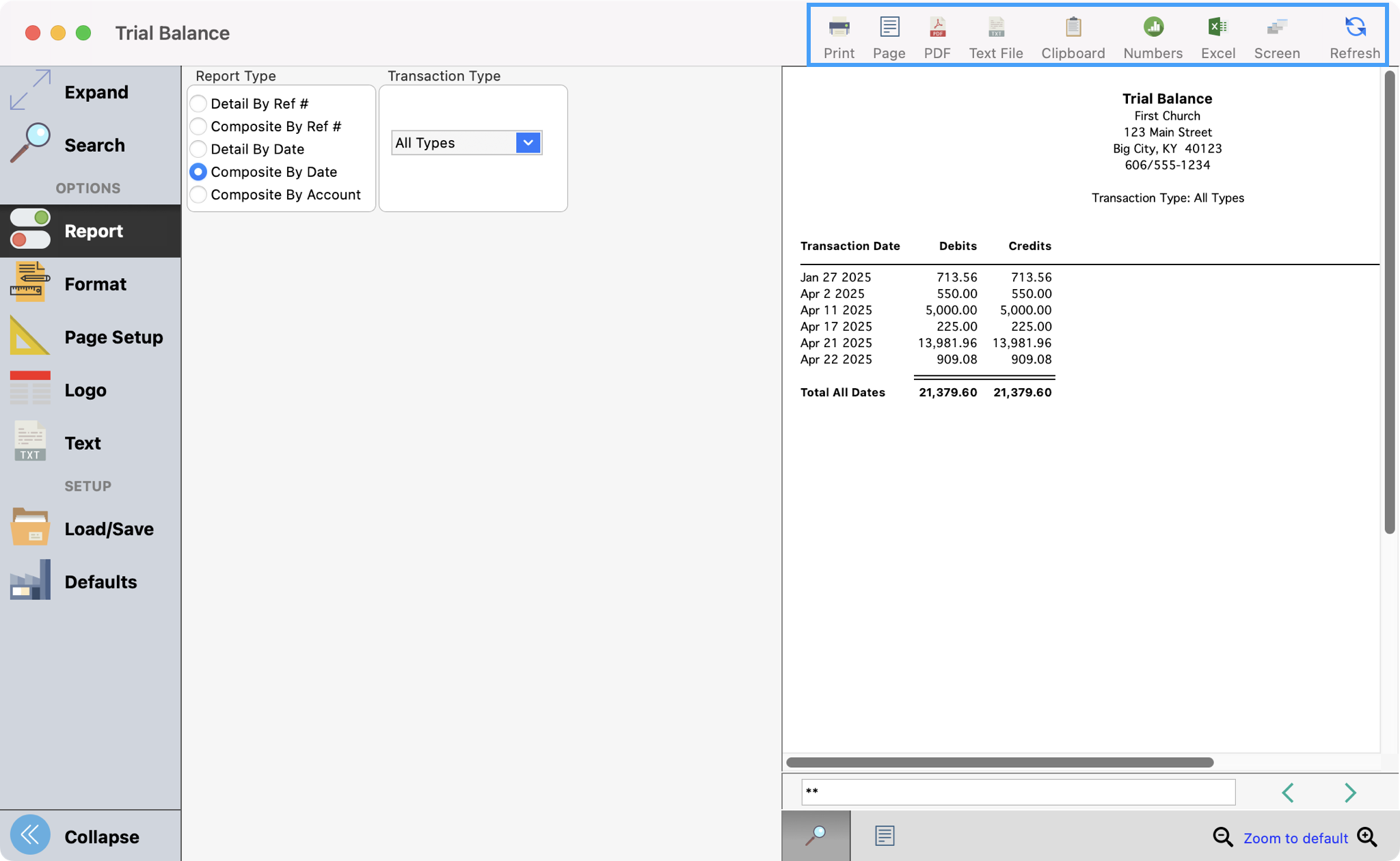Print the Trial Balance report
Screen dimensions: 1400x861
tap(839, 34)
